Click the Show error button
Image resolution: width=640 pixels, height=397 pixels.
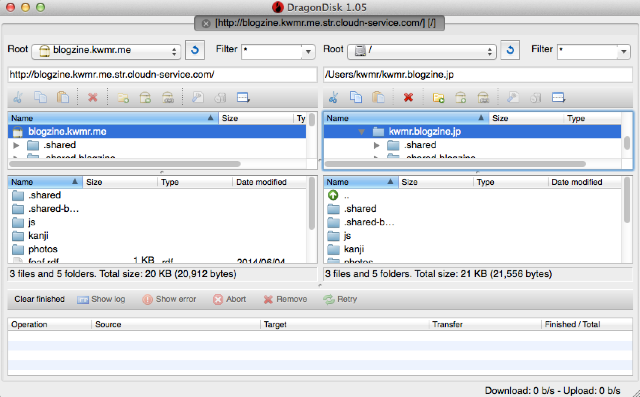(x=169, y=299)
